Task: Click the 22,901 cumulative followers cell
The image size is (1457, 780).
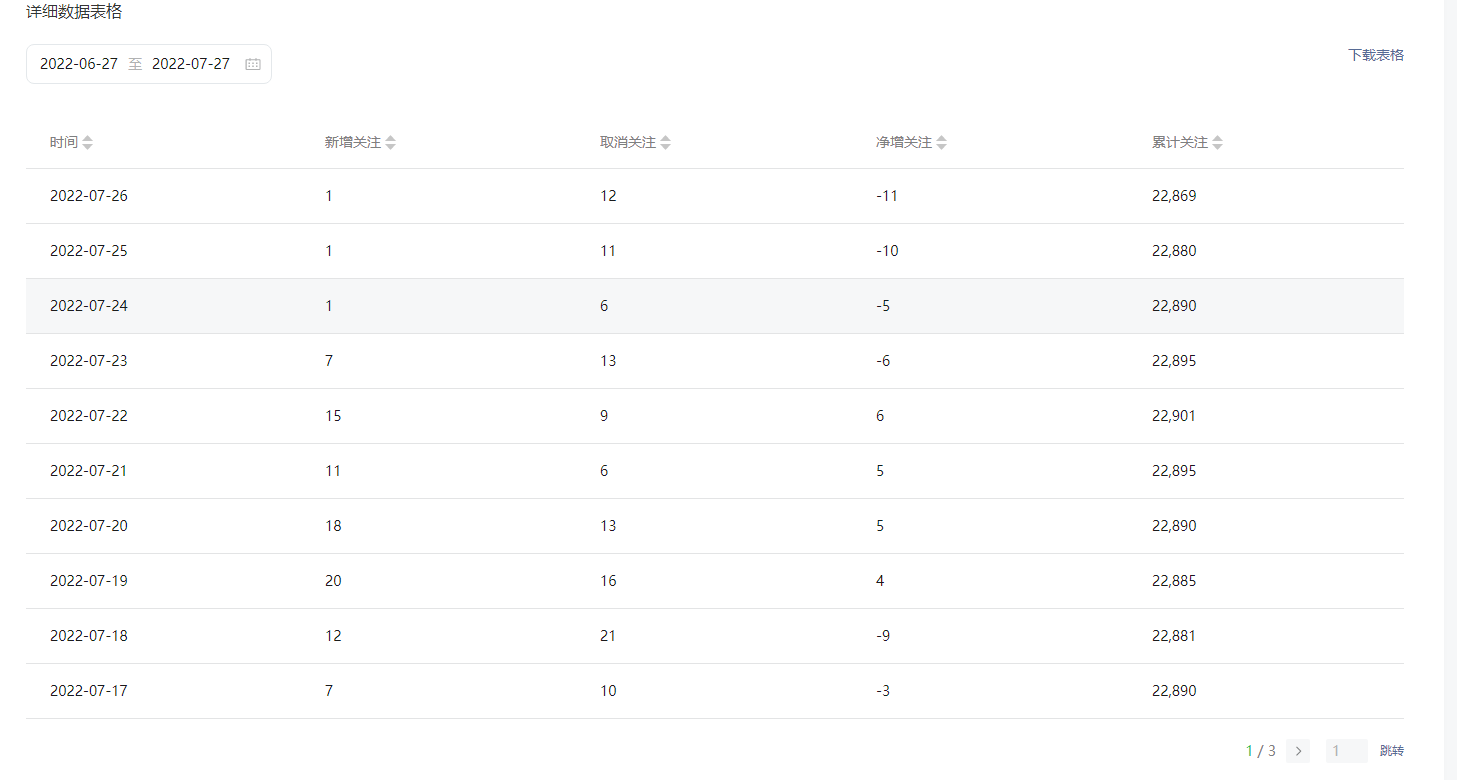Action: tap(1174, 416)
